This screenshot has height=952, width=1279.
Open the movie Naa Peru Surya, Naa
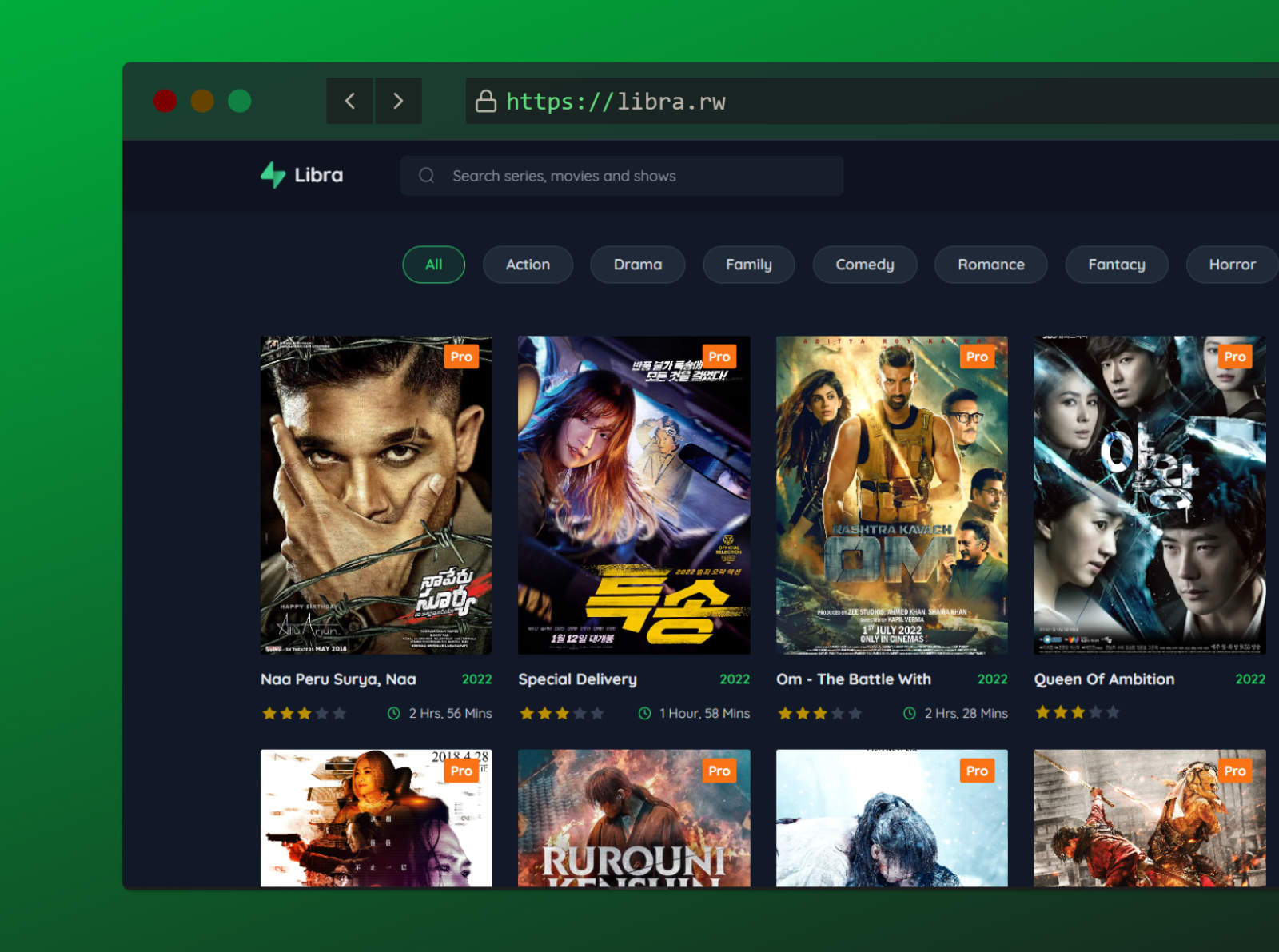pos(376,494)
